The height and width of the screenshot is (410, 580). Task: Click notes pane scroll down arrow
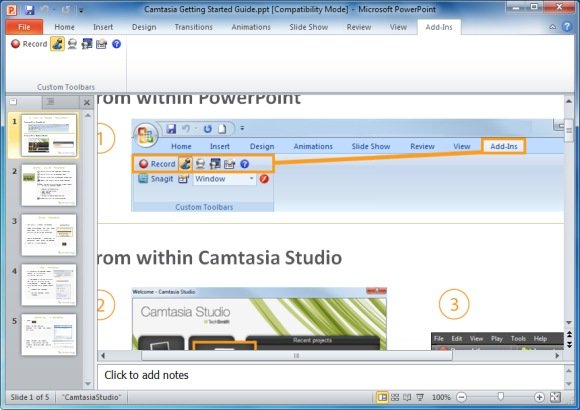click(569, 384)
